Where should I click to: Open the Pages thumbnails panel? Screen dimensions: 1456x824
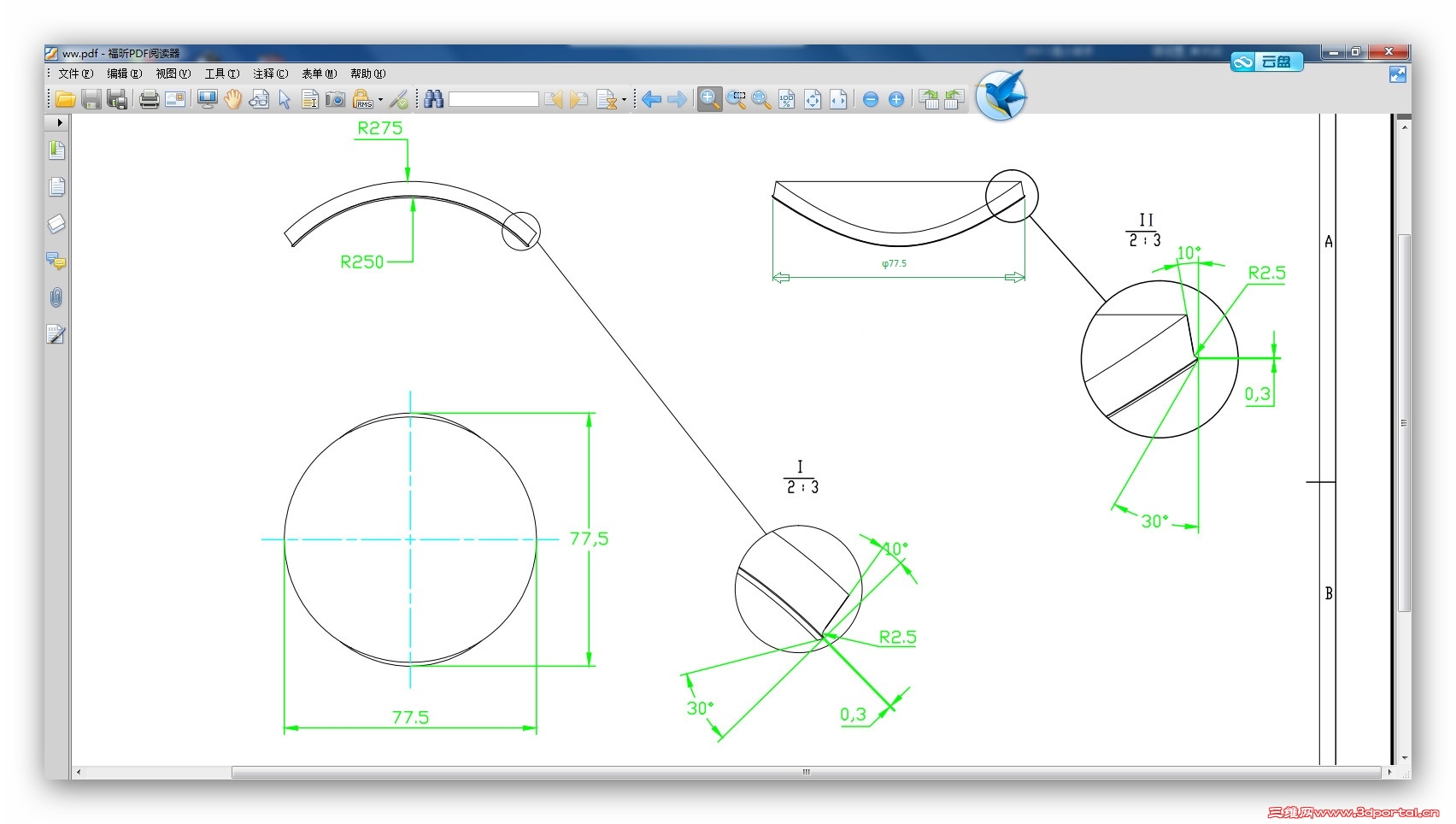click(x=56, y=187)
